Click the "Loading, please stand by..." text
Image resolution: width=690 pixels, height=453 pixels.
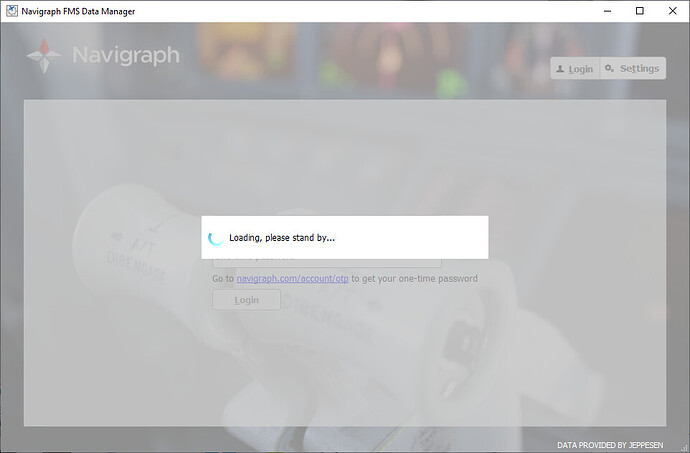coord(282,238)
